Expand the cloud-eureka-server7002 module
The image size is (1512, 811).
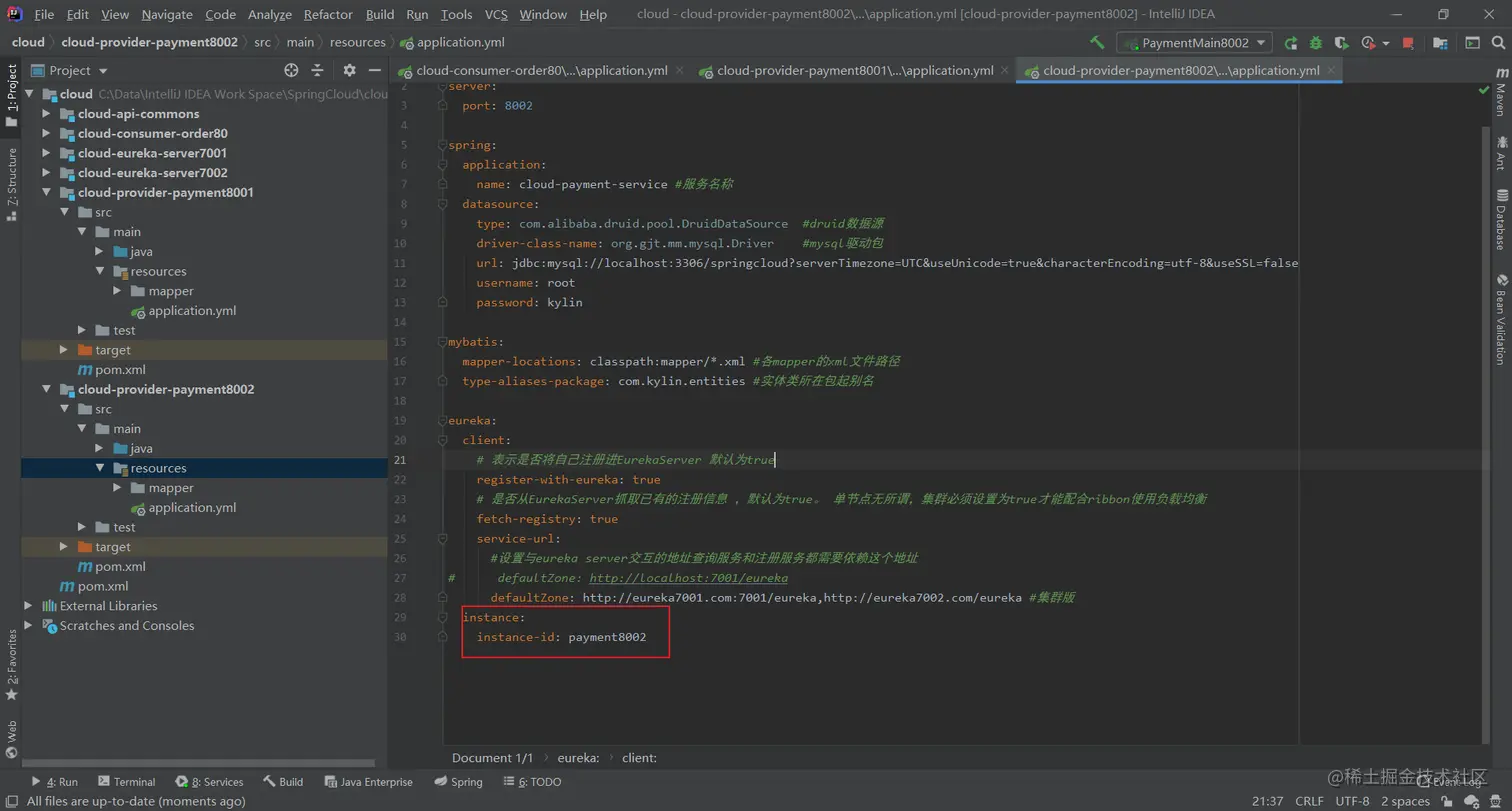[47, 173]
